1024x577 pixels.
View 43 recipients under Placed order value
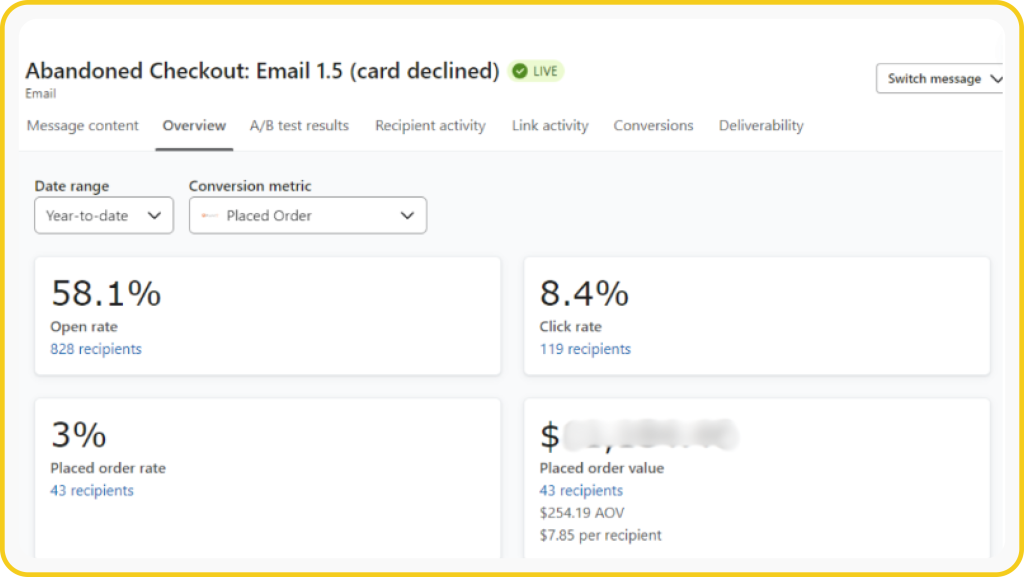tap(581, 491)
